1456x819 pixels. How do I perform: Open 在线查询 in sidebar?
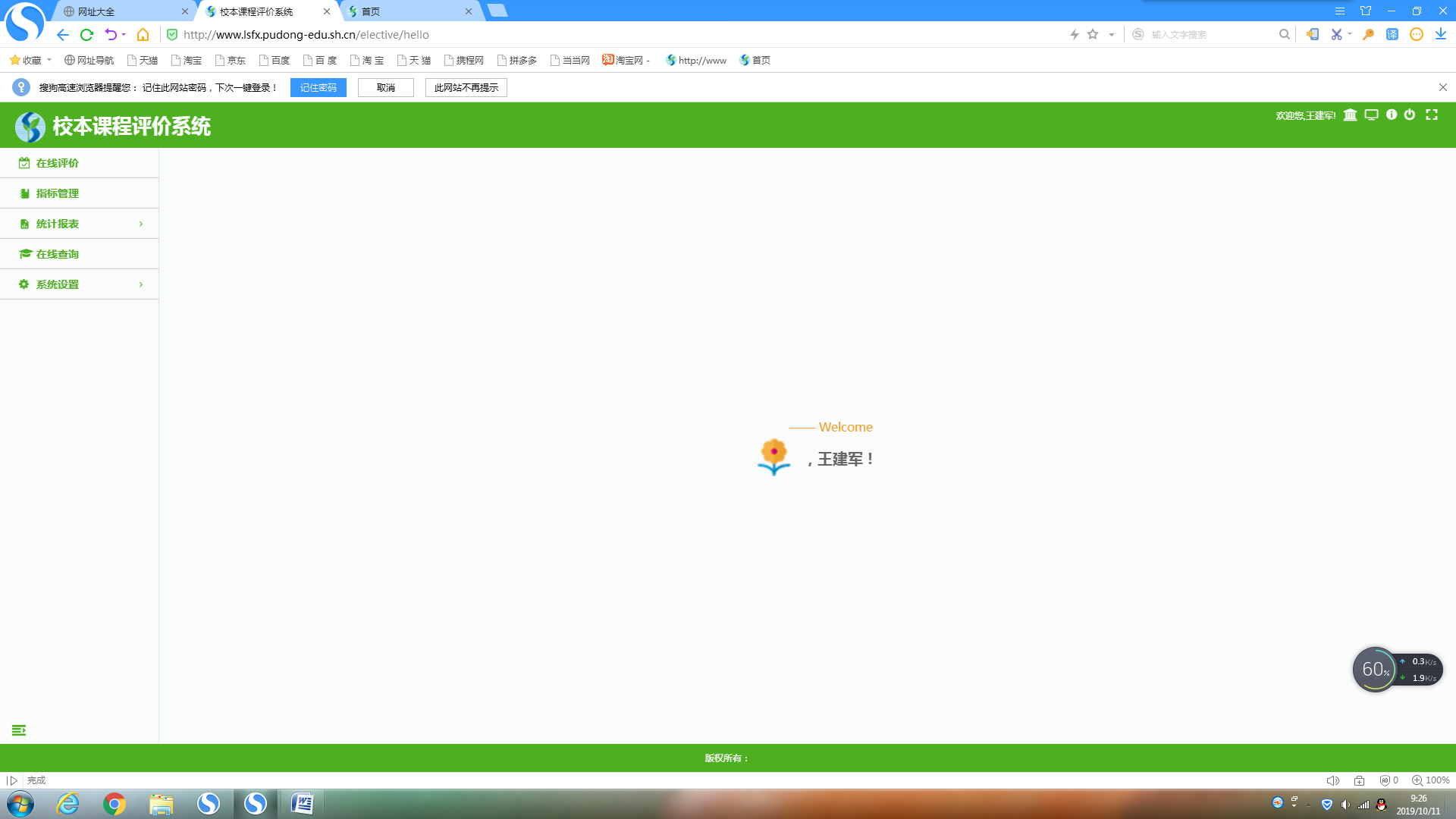[x=58, y=254]
